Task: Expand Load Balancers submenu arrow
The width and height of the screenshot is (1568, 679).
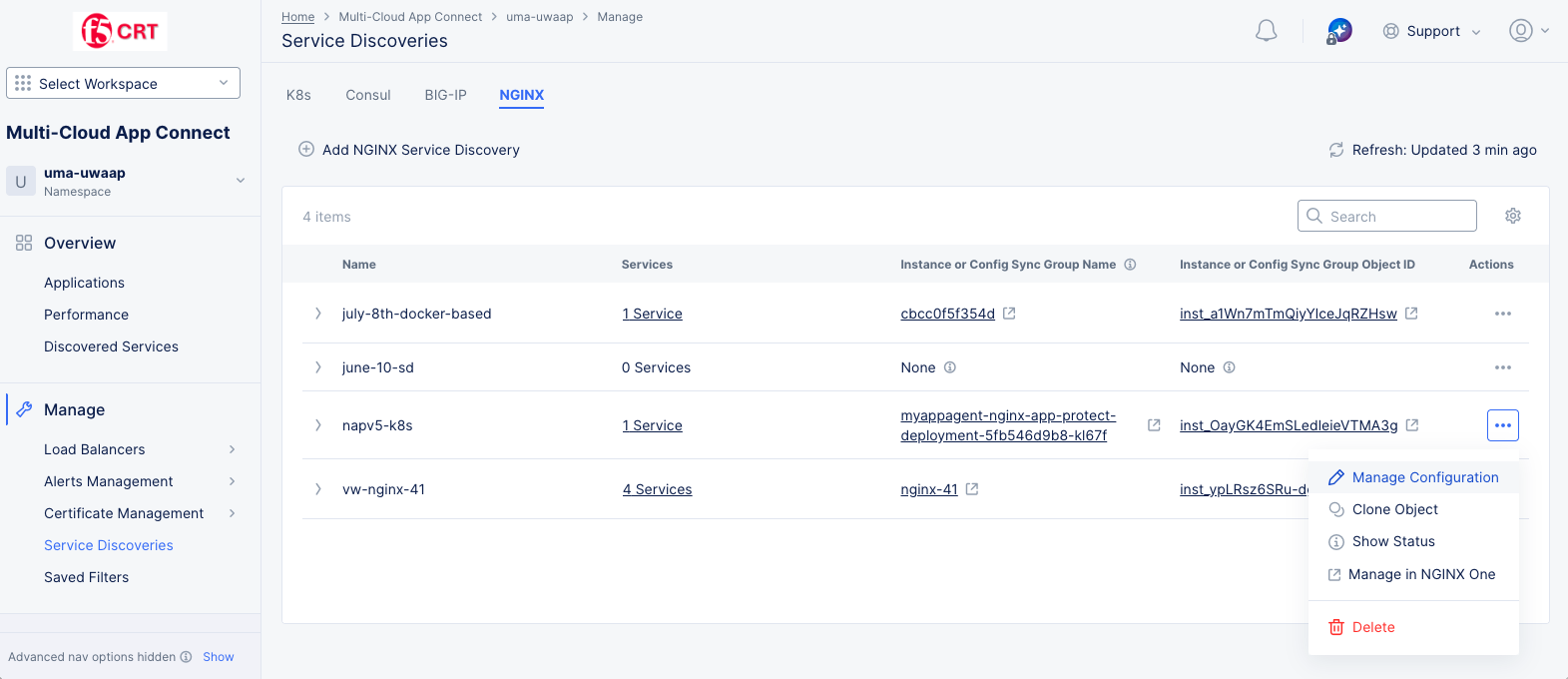Action: point(233,449)
